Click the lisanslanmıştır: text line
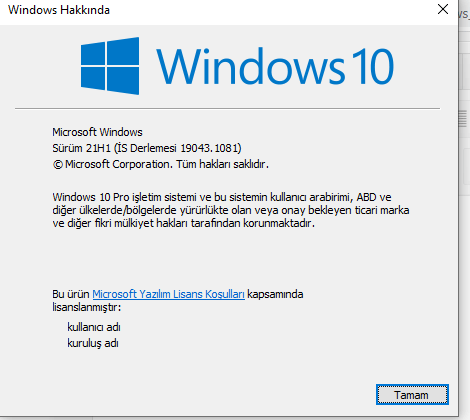Screen dimensions: 470x420 pyautogui.click(x=87, y=307)
